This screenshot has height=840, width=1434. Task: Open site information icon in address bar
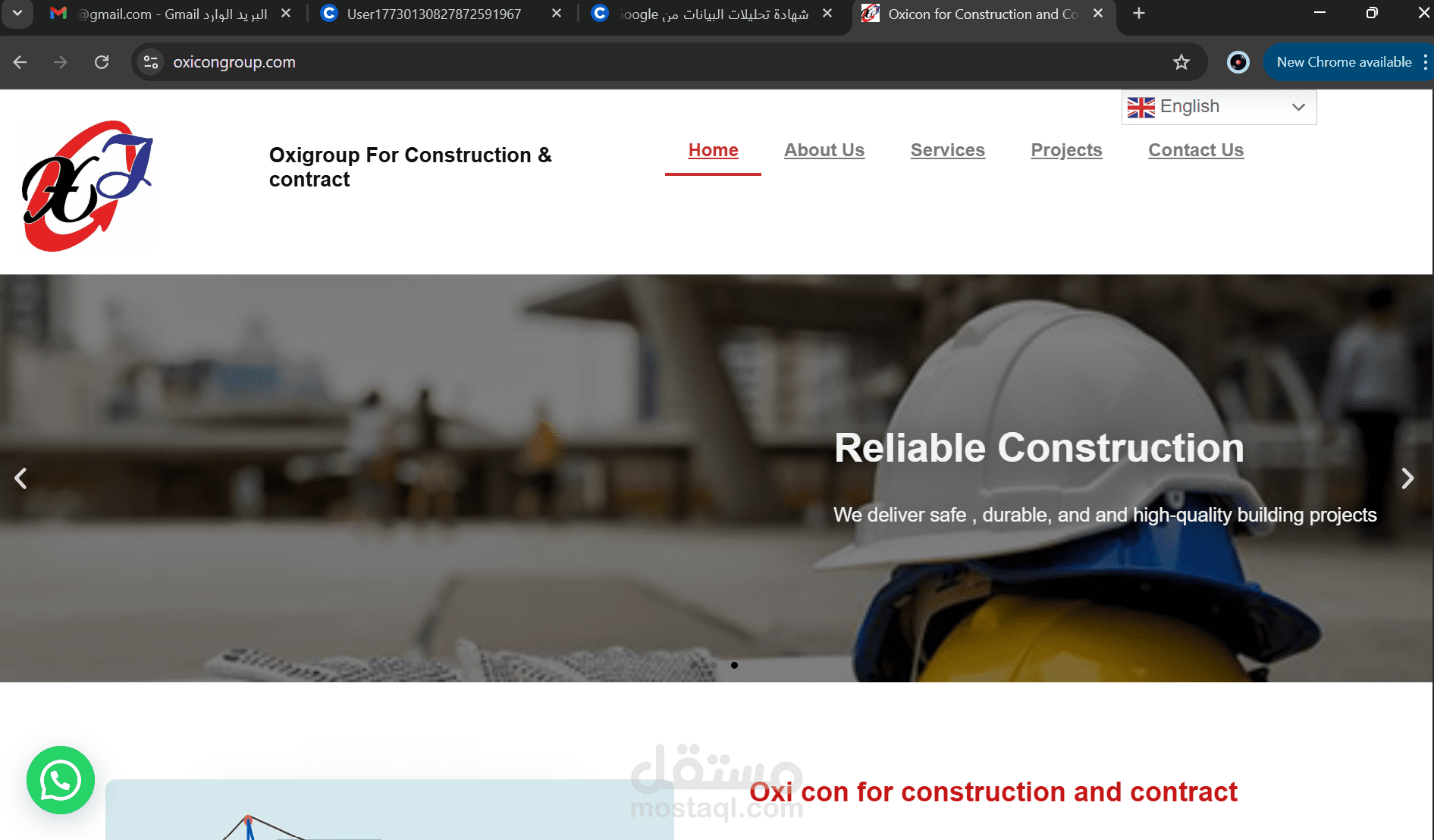point(151,62)
